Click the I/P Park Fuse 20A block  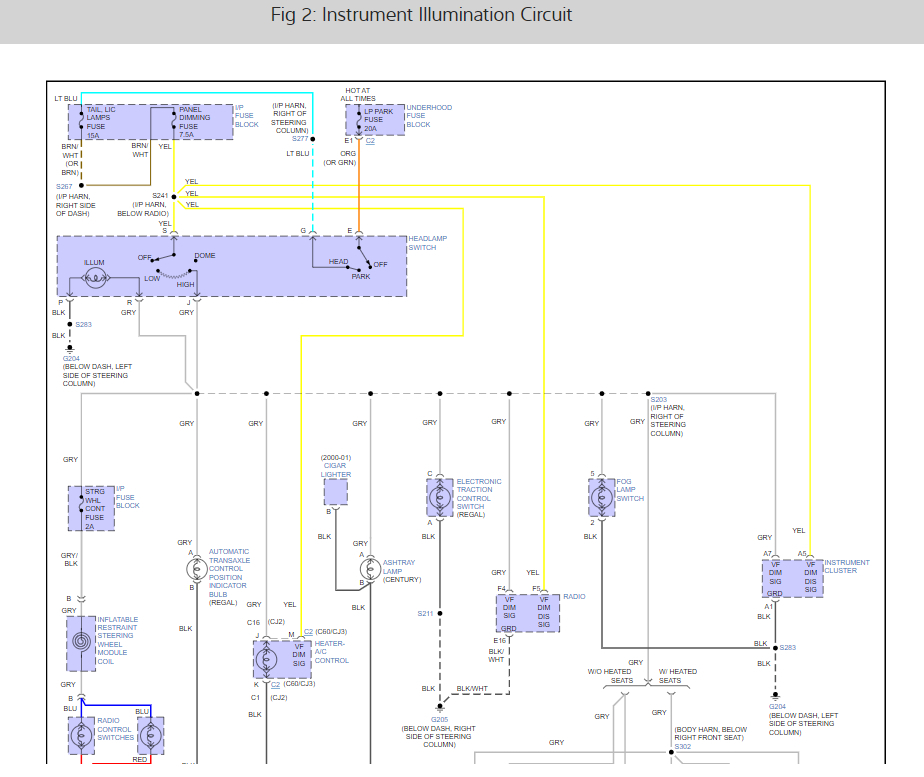click(375, 119)
